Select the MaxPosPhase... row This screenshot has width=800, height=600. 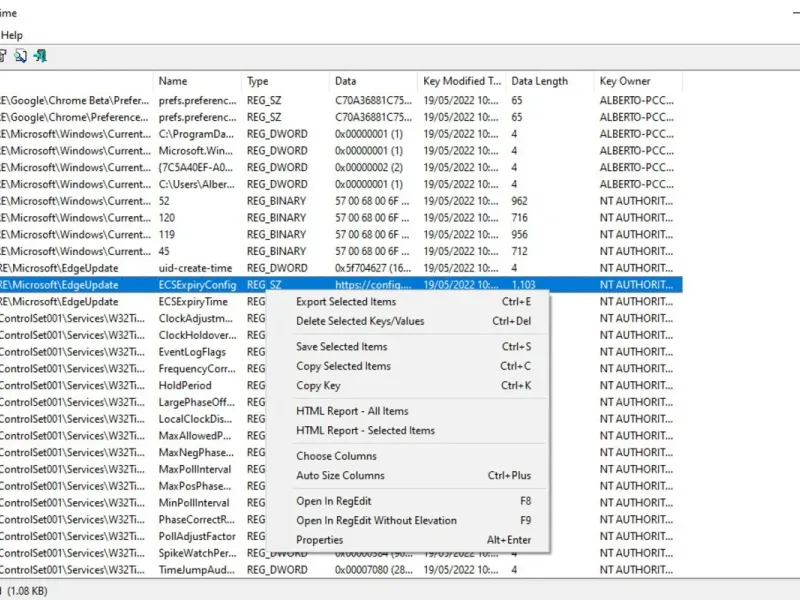tap(341, 486)
